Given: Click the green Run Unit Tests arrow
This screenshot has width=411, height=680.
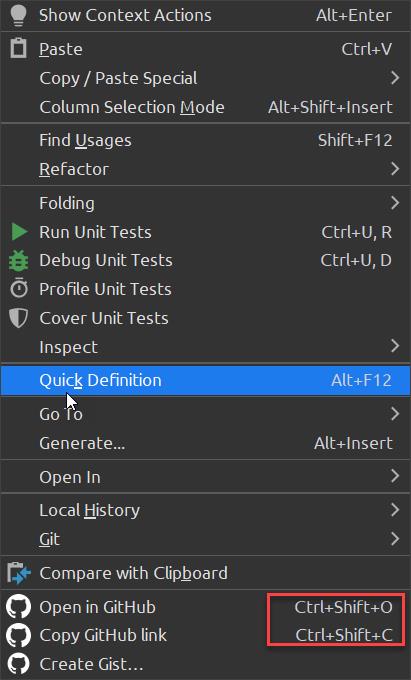Looking at the screenshot, I should (19, 232).
